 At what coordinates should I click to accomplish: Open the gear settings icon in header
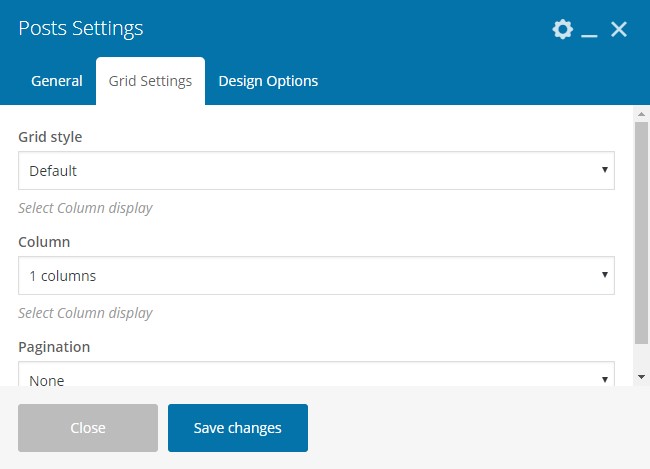point(563,29)
